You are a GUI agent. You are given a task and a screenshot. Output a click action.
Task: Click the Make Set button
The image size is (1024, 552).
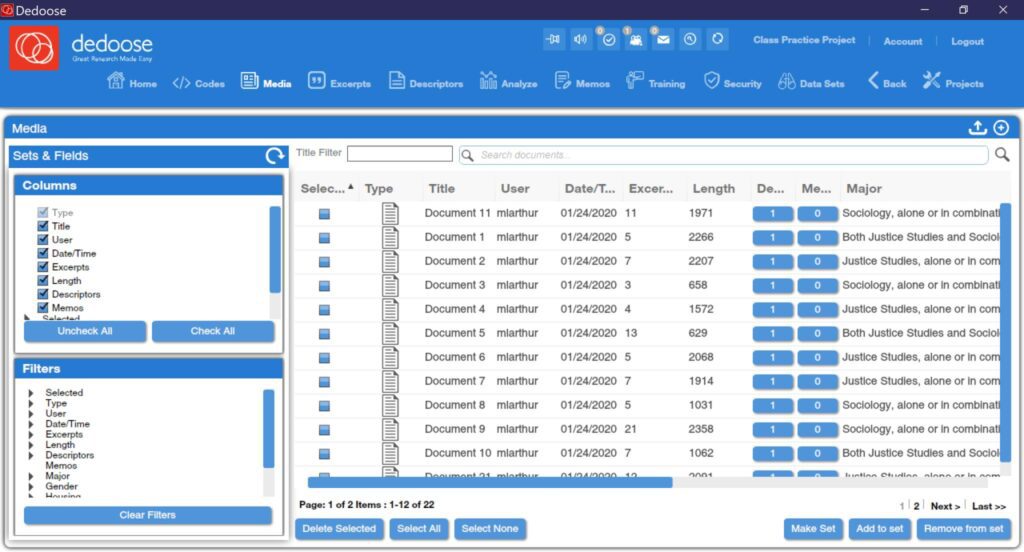coord(813,528)
